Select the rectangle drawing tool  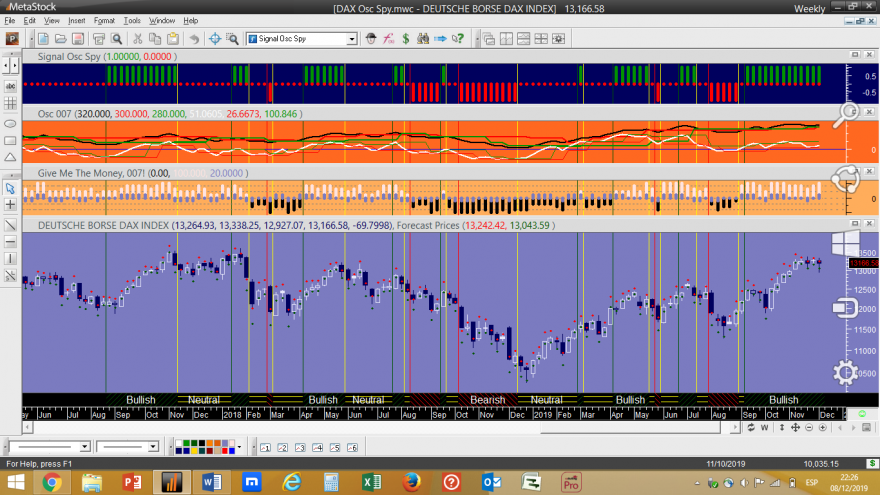point(10,141)
